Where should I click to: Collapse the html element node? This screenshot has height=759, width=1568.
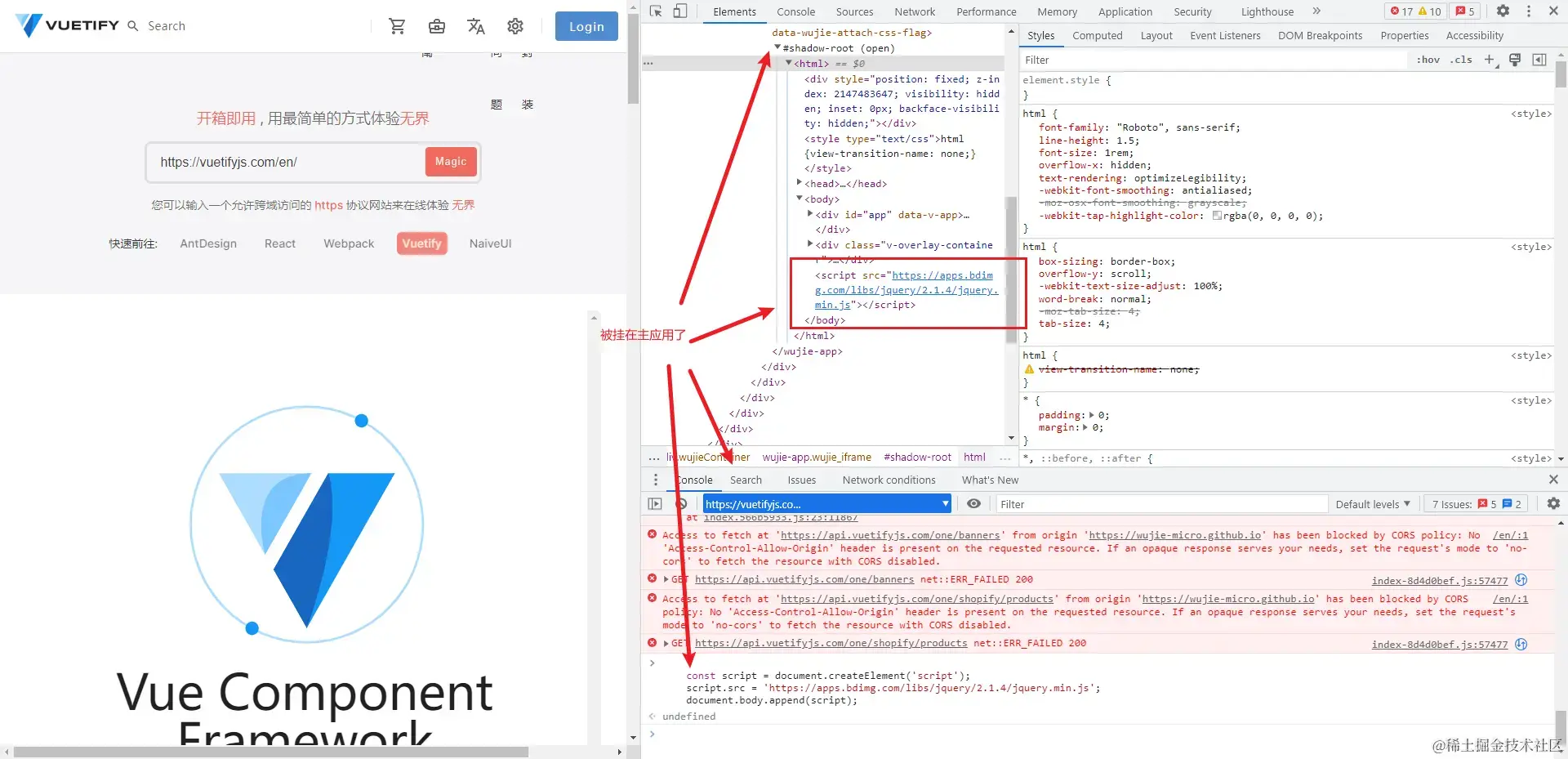pyautogui.click(x=788, y=63)
